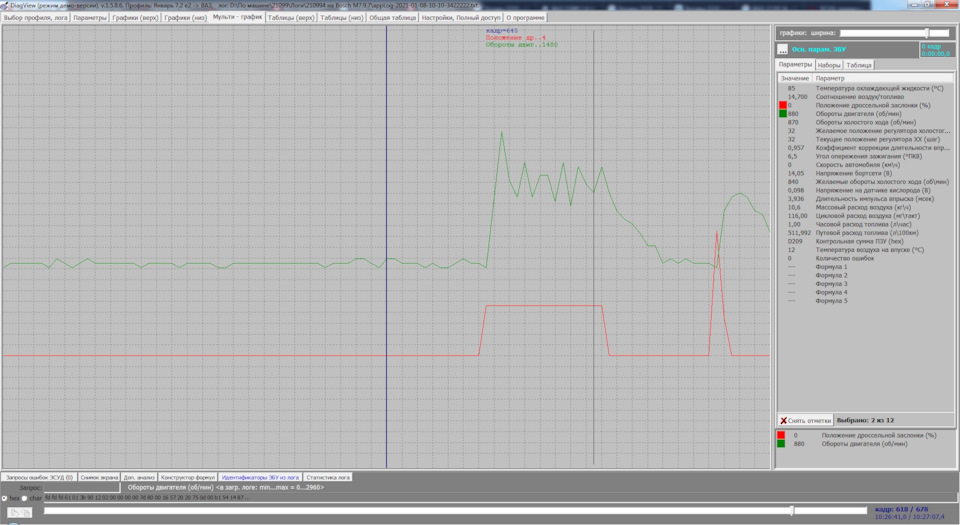Click the 'Значение' column header
Screen dimensions: 960x525
(795, 78)
